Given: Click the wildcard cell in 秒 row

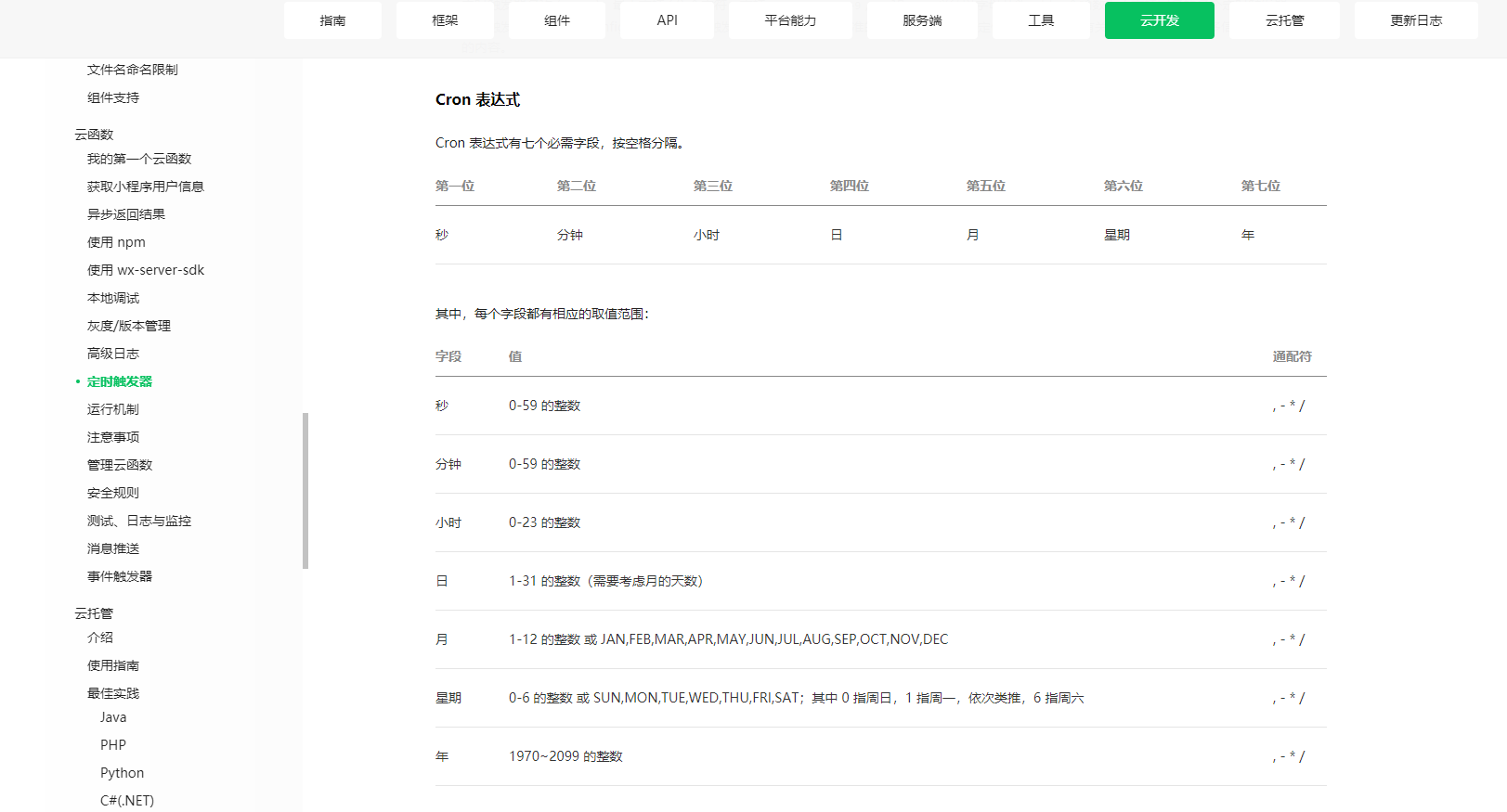Looking at the screenshot, I should tap(1289, 406).
